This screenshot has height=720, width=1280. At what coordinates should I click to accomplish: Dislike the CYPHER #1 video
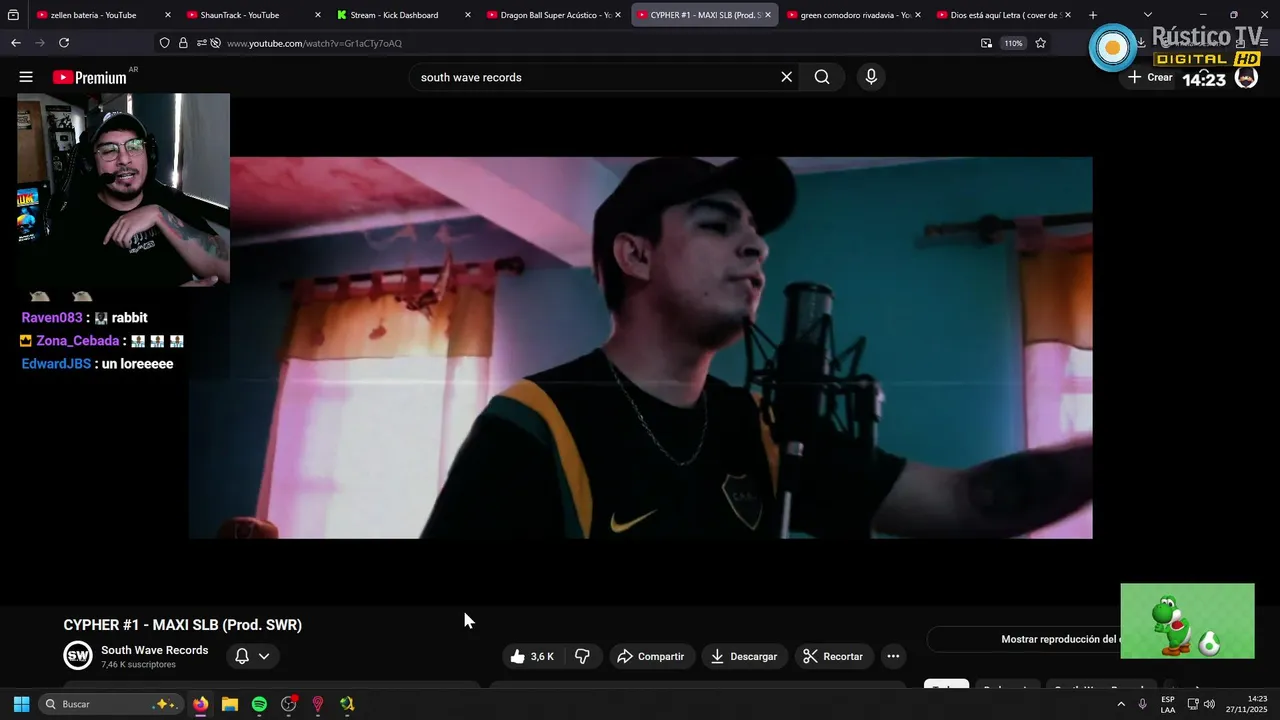tap(583, 656)
